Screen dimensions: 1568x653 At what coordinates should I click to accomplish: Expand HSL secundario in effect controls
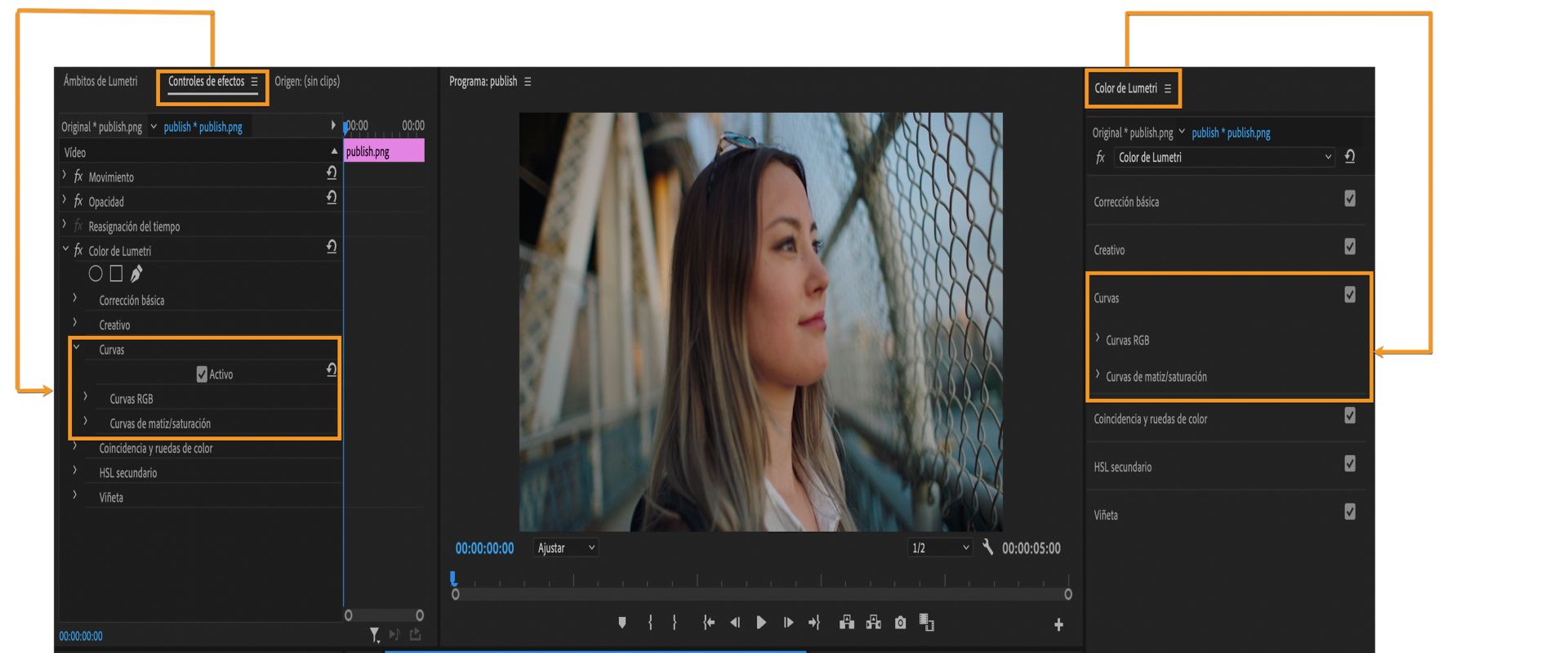(75, 472)
